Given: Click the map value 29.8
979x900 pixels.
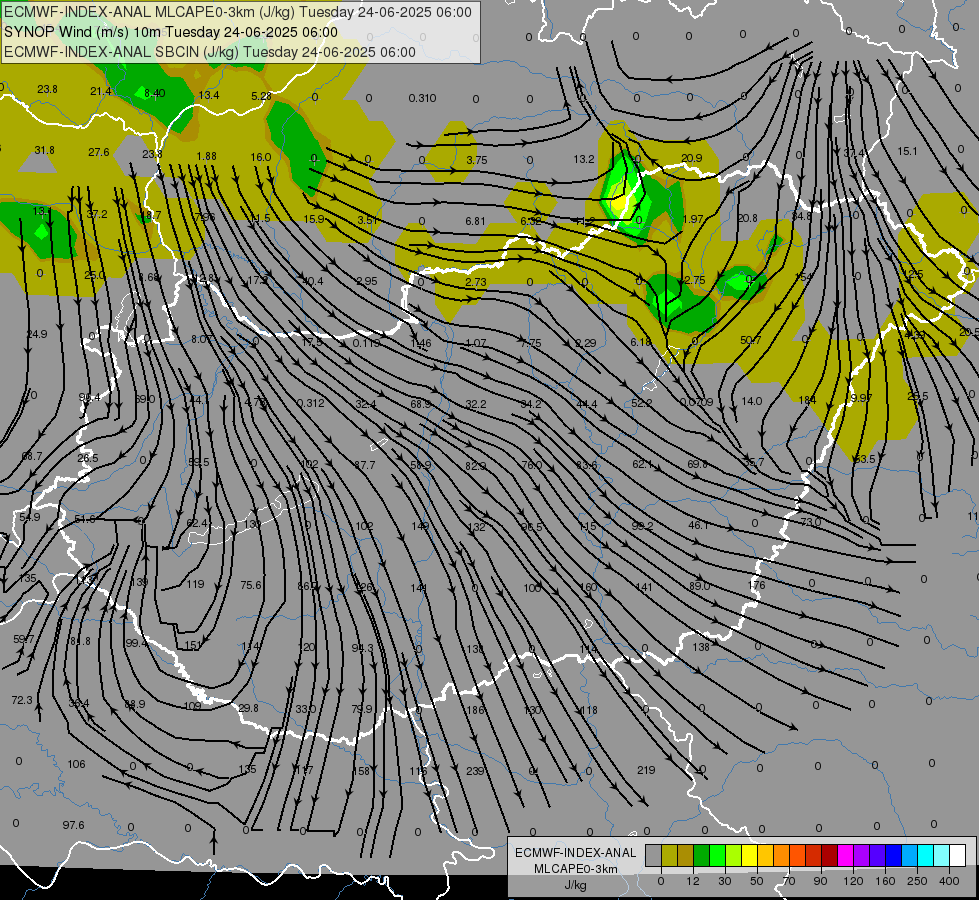Looking at the screenshot, I should tap(248, 708).
